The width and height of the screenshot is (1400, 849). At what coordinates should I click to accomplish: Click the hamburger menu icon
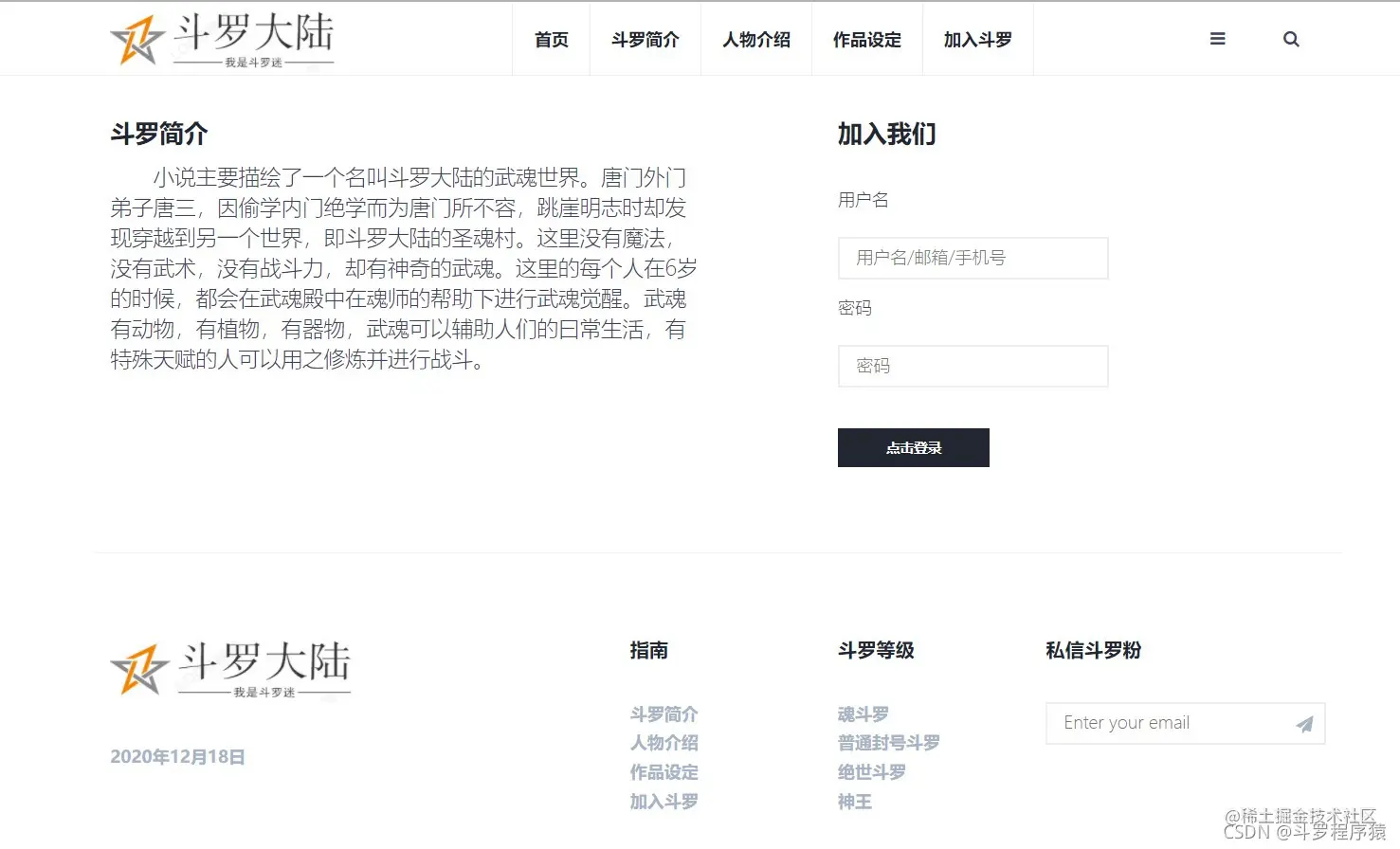tap(1217, 39)
